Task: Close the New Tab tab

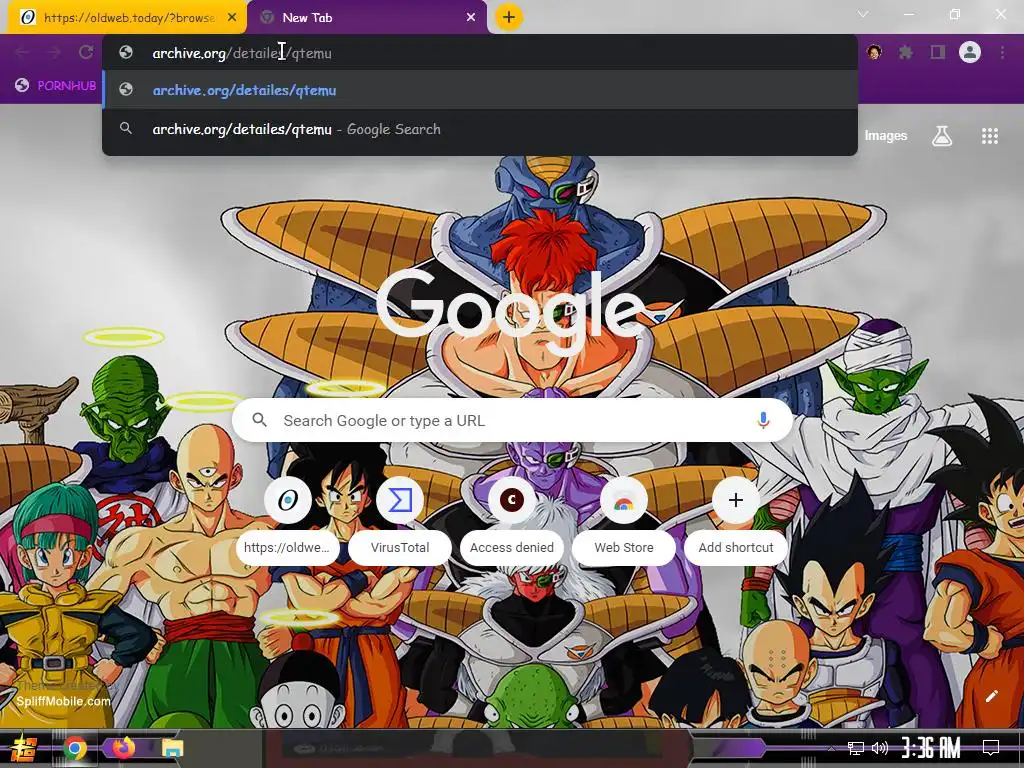Action: (471, 18)
